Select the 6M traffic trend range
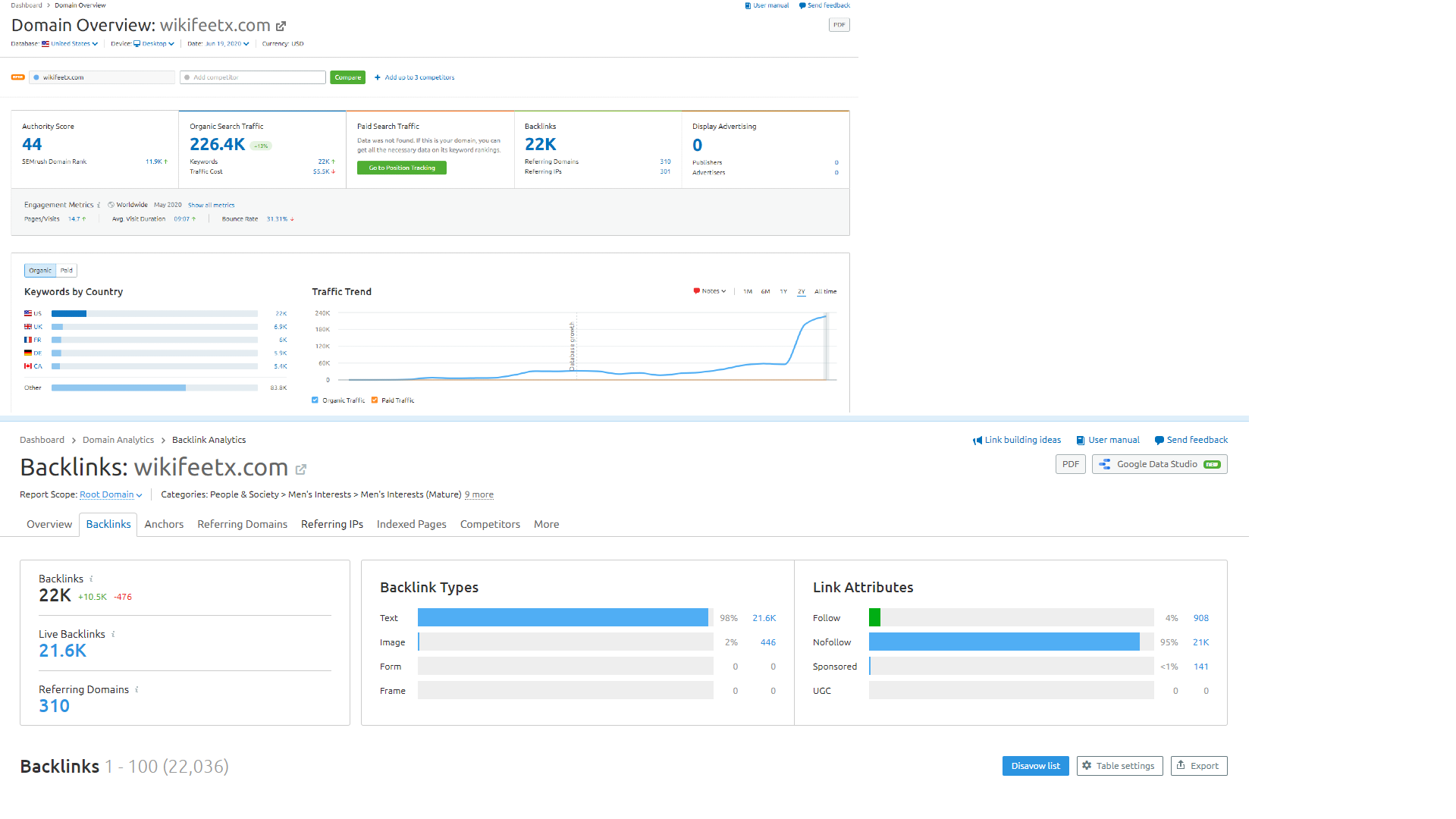Image resolution: width=1456 pixels, height=819 pixels. (765, 292)
